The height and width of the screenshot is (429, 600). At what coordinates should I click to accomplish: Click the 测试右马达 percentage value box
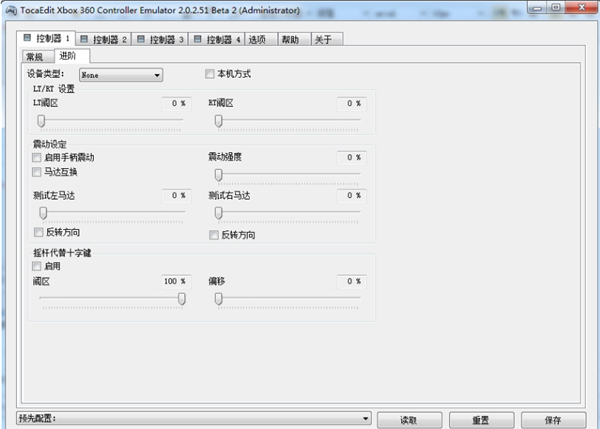pyautogui.click(x=352, y=196)
